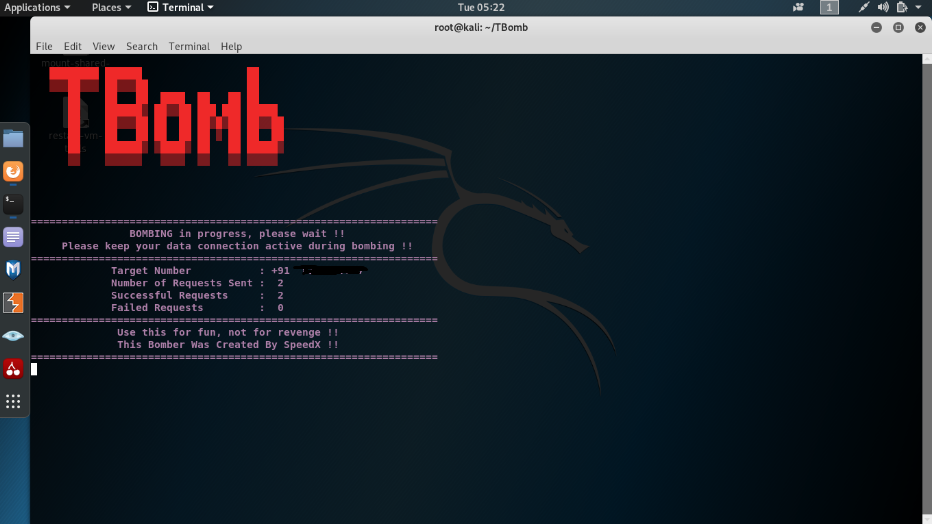The image size is (933, 526).
Task: Expand the system menu arrow
Action: coord(918,7)
